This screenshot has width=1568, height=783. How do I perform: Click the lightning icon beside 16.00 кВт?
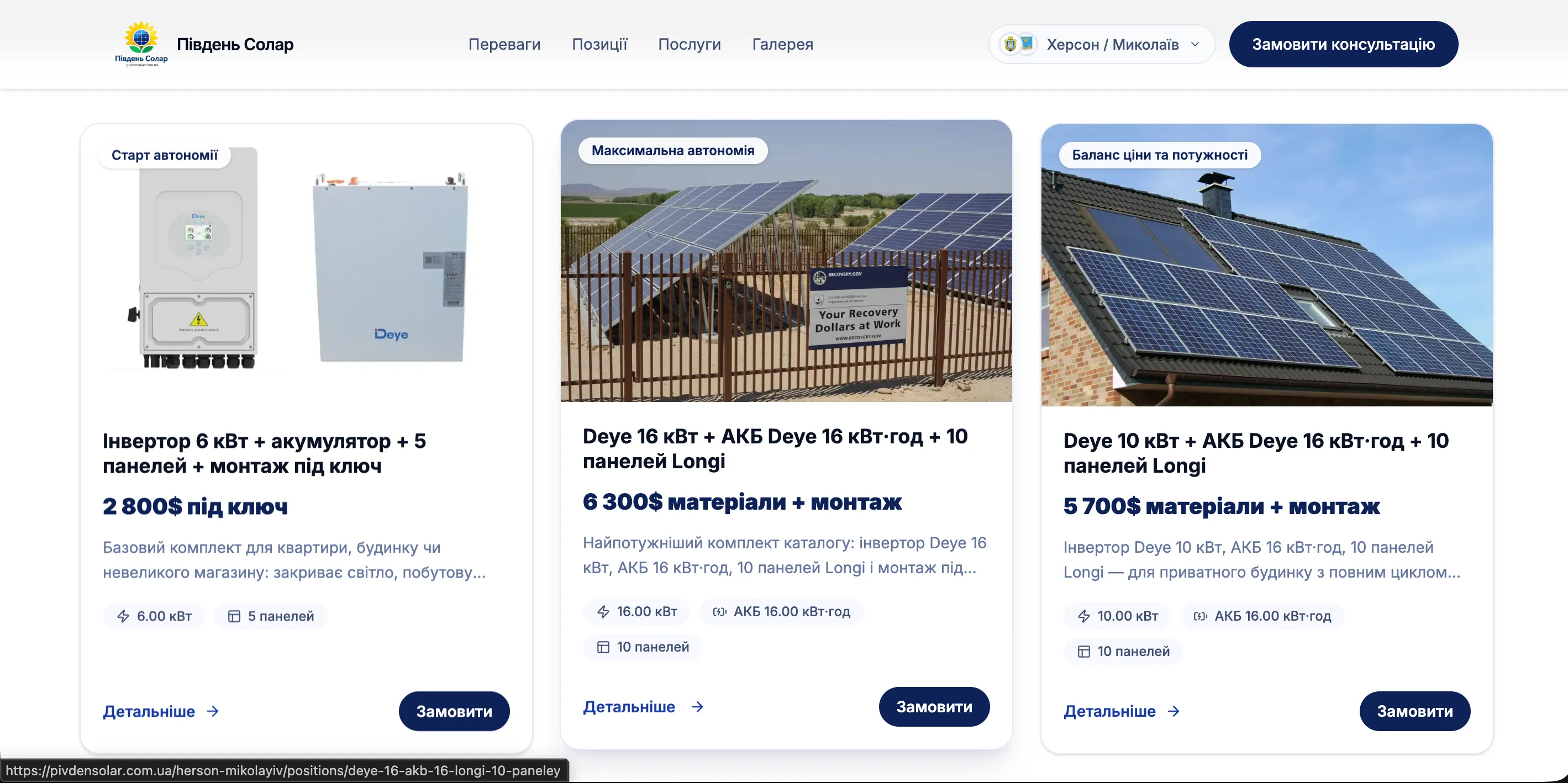[x=603, y=611]
